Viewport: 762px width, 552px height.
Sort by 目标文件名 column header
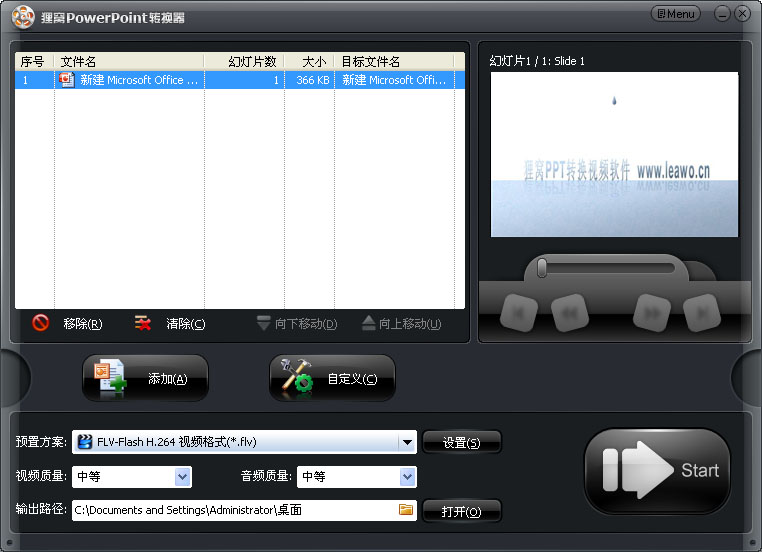click(x=394, y=62)
